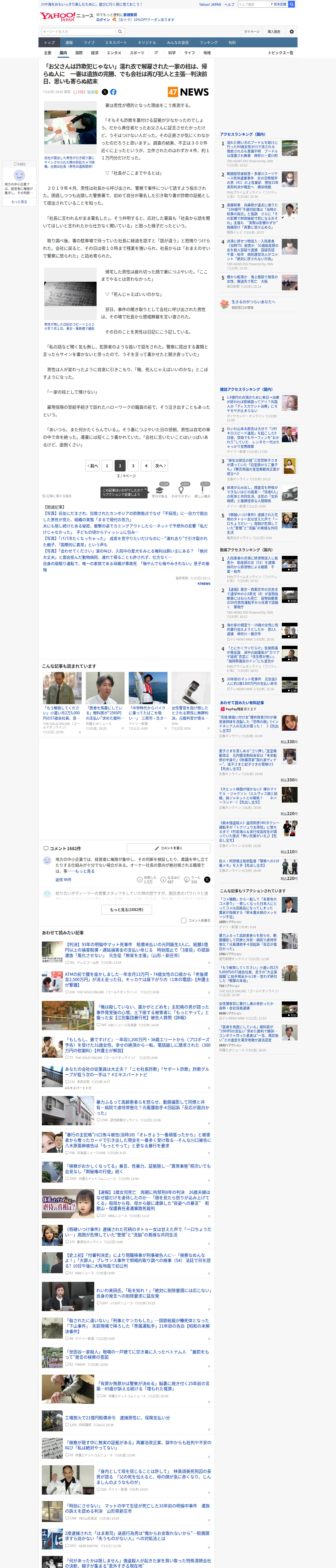Select the 科学 category
The image size is (336, 1568).
172,53
